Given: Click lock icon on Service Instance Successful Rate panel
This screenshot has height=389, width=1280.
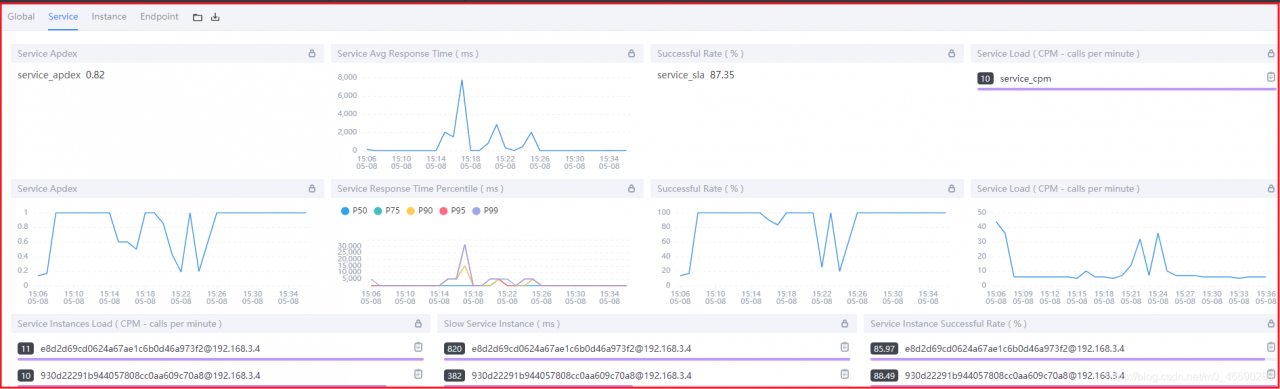Looking at the screenshot, I should [x=1271, y=324].
